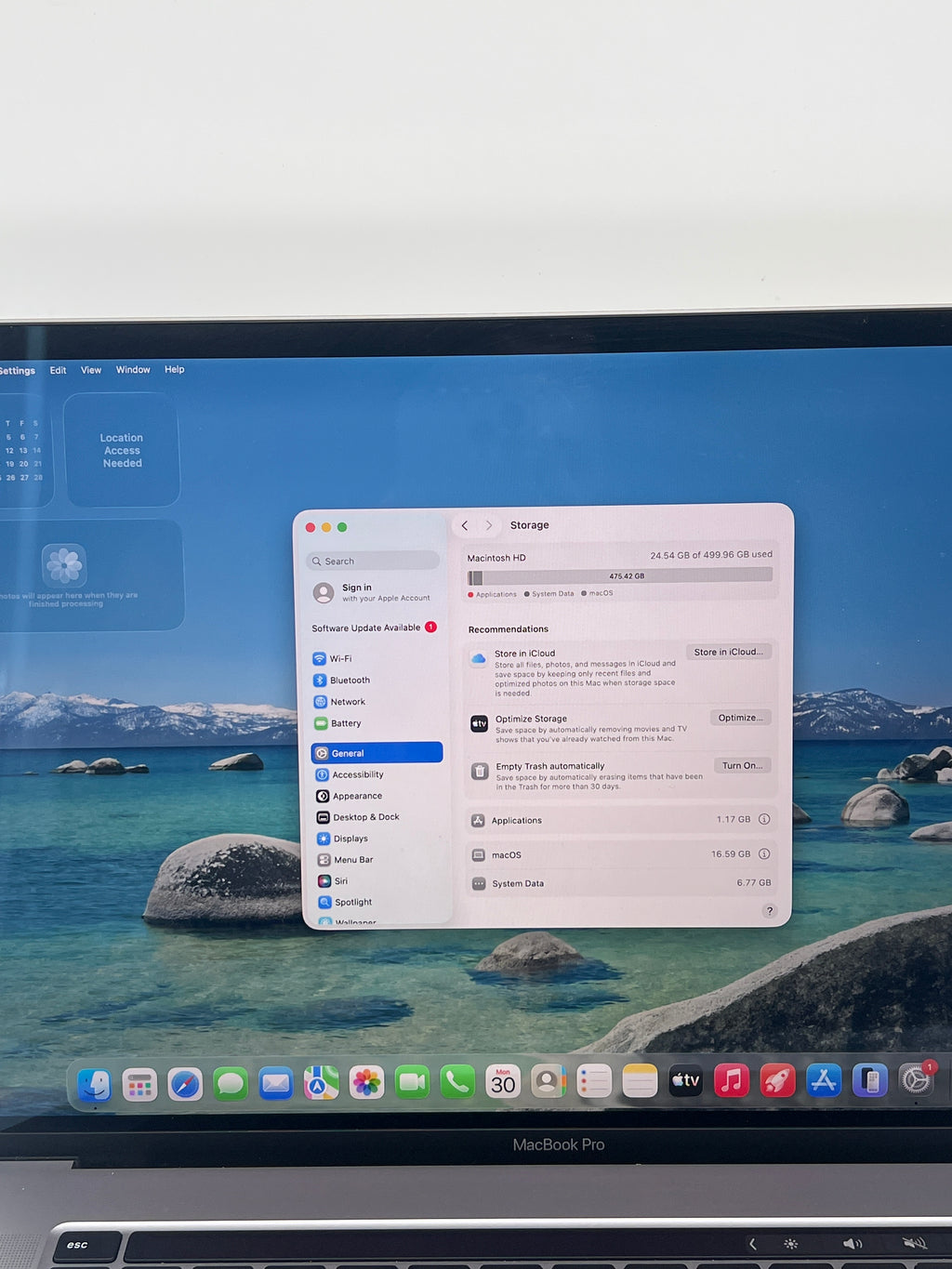Open System Settings from the Dock
Image resolution: width=952 pixels, height=1269 pixels.
(916, 1079)
